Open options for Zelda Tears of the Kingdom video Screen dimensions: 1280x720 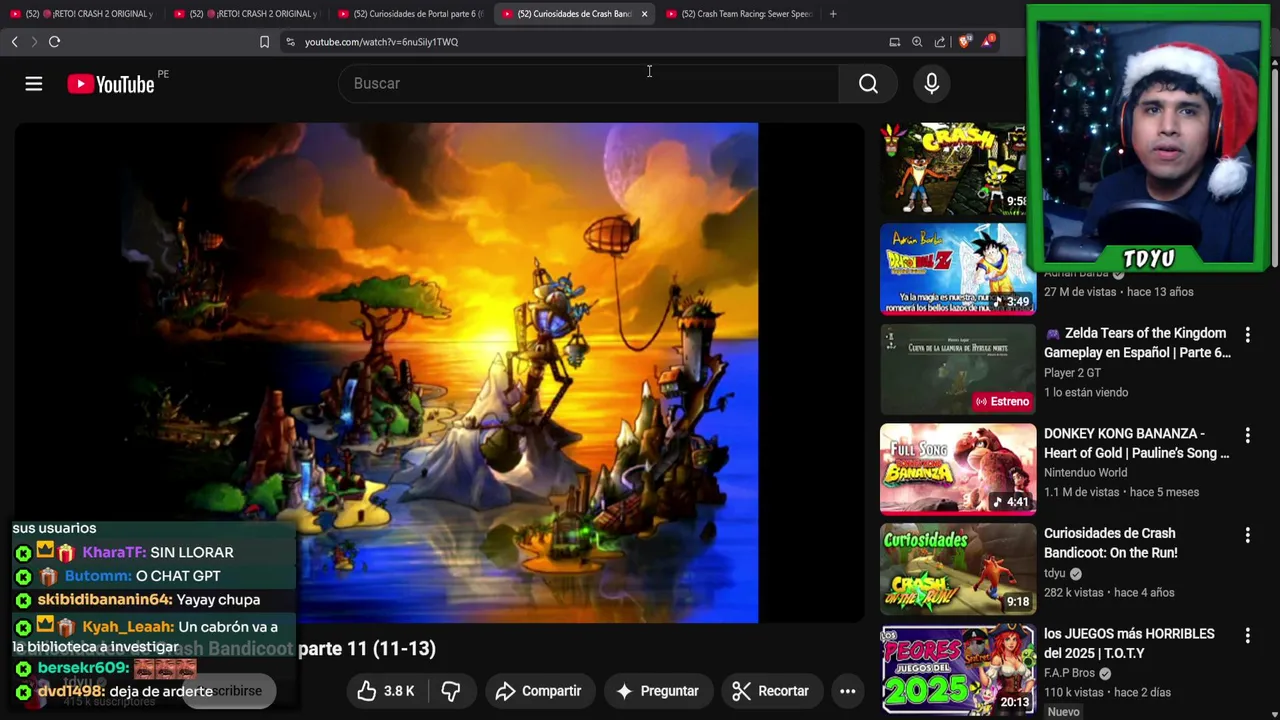(1247, 334)
